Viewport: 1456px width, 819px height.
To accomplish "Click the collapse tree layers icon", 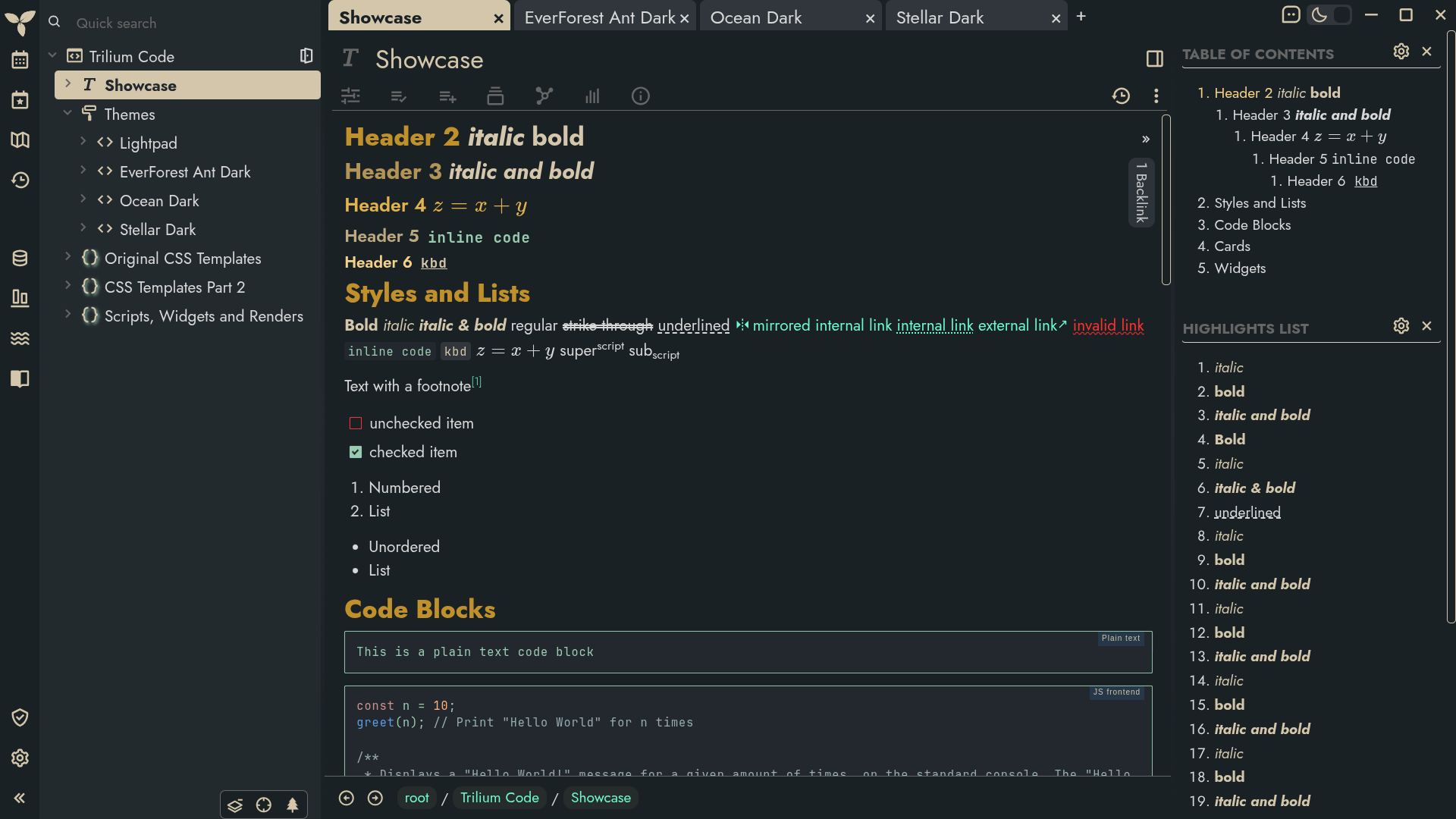I will pyautogui.click(x=235, y=805).
